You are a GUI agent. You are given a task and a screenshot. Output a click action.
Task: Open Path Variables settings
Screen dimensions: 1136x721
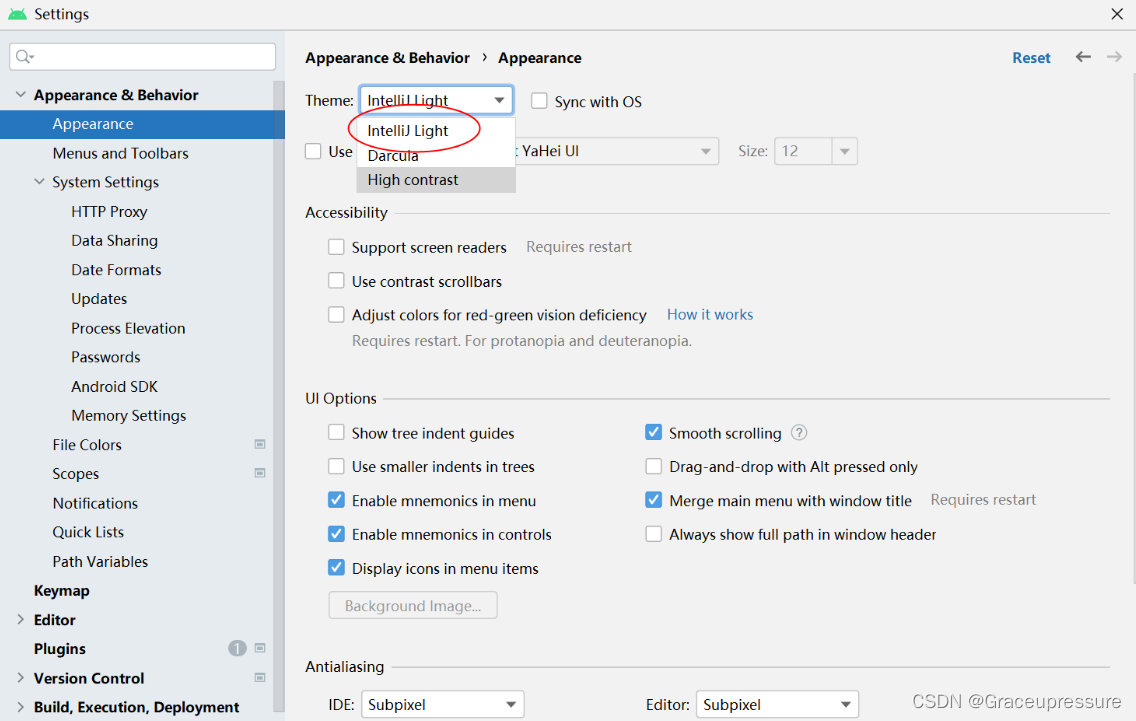pyautogui.click(x=100, y=562)
